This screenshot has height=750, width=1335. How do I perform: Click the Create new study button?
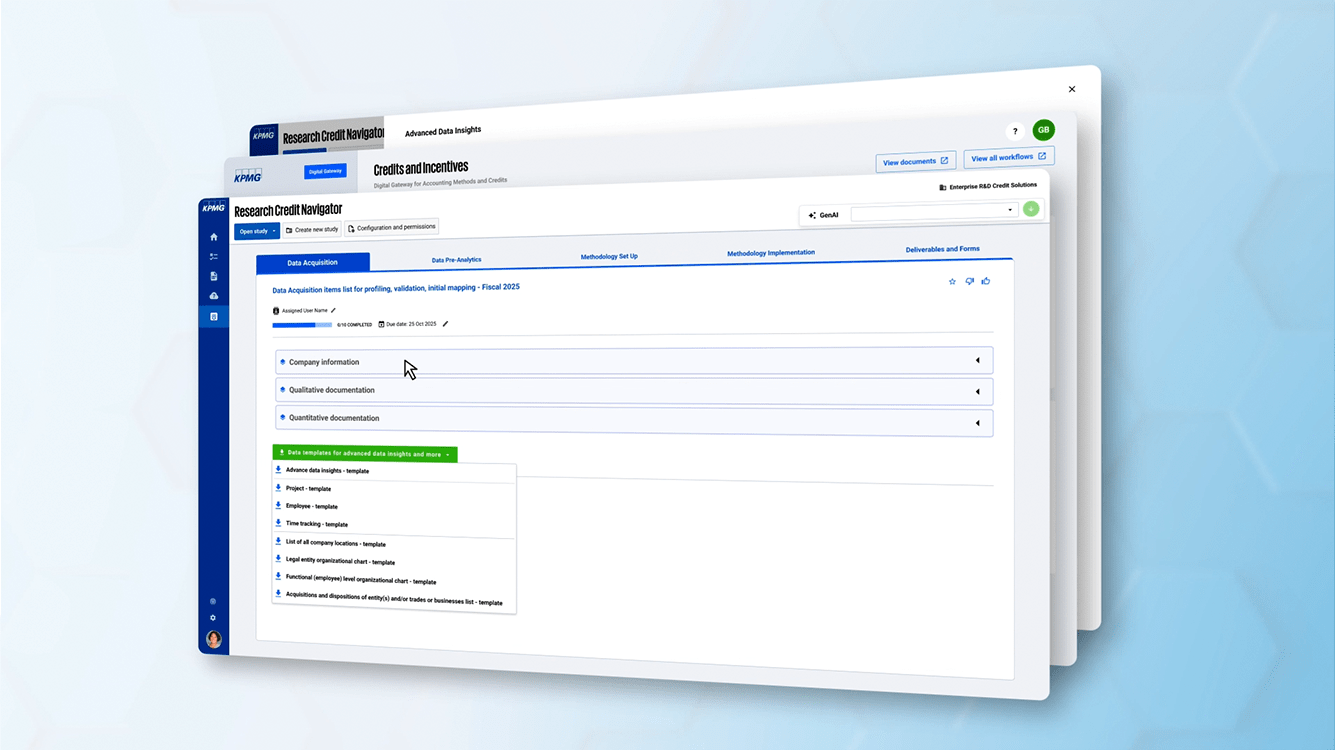[x=312, y=229]
